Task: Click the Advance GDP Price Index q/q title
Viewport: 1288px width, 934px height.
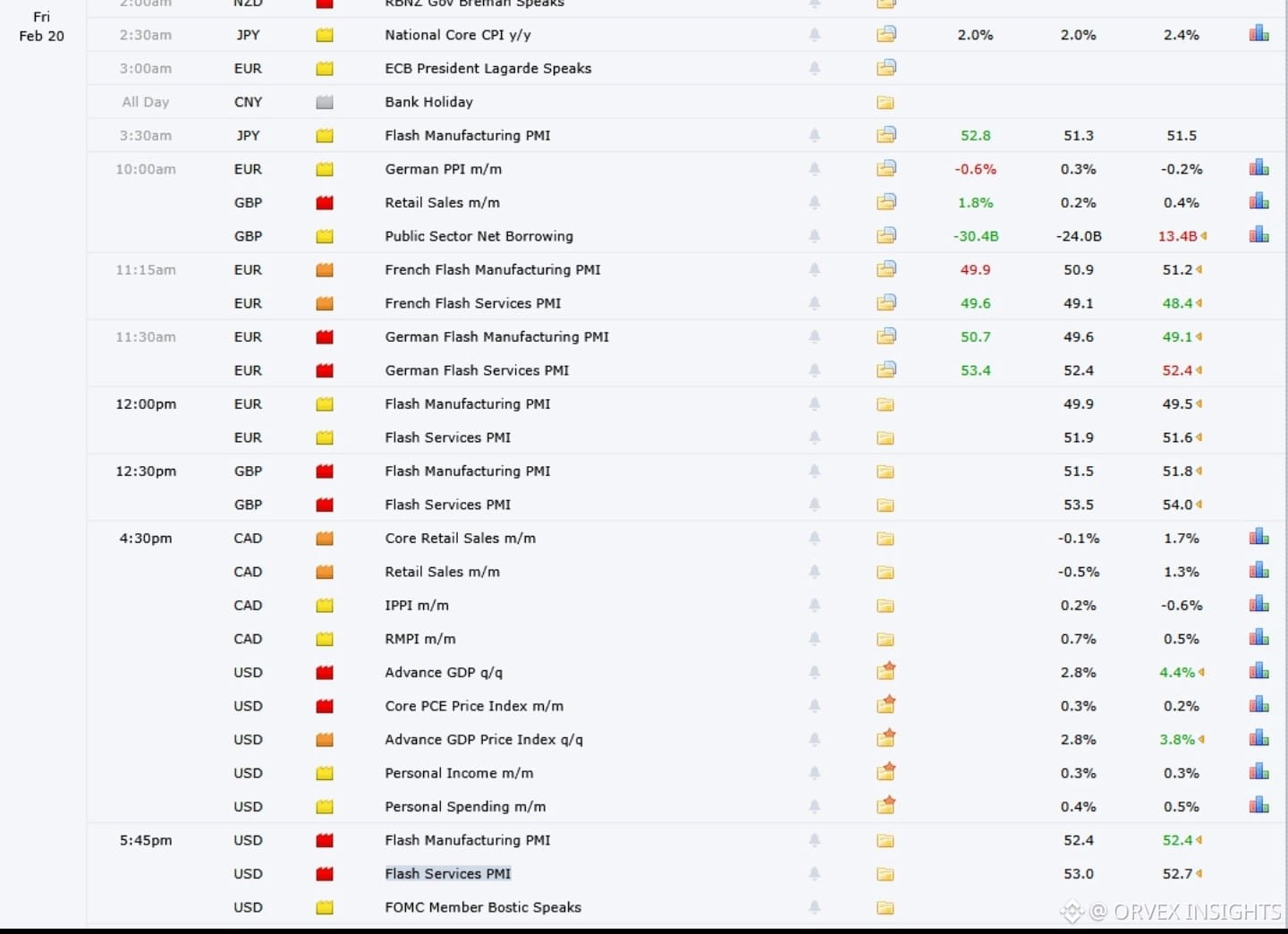Action: tap(483, 740)
